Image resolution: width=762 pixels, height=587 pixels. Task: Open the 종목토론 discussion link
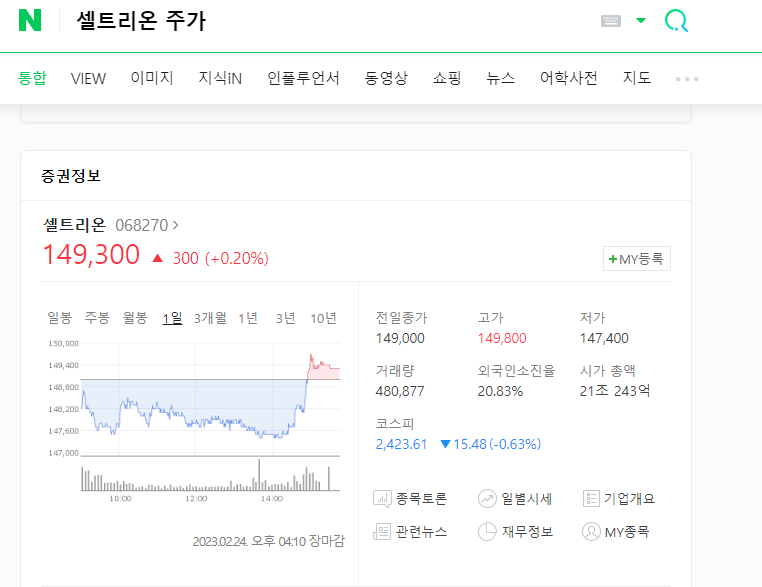[x=421, y=499]
